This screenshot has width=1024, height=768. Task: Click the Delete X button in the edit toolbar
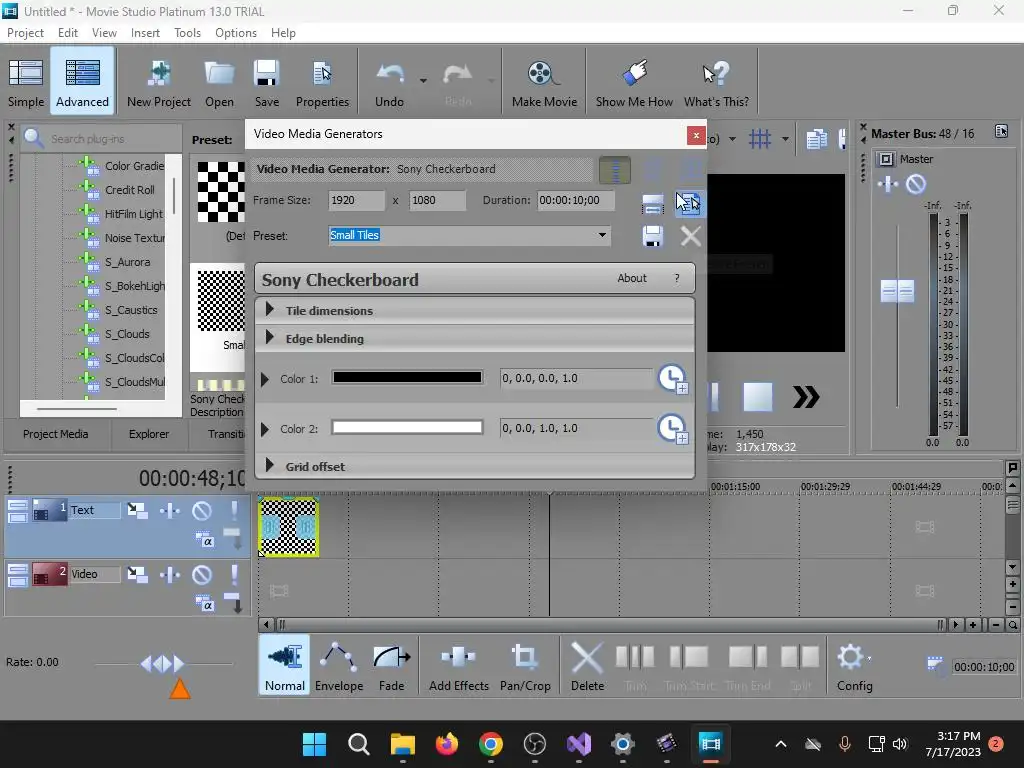(x=587, y=667)
